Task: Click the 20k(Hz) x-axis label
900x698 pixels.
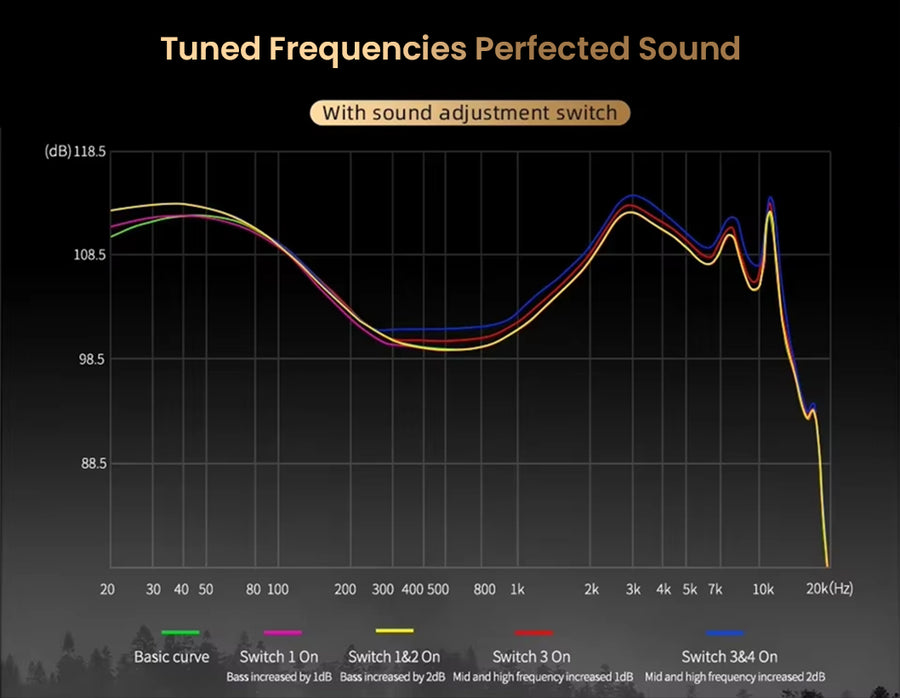Action: pos(830,589)
